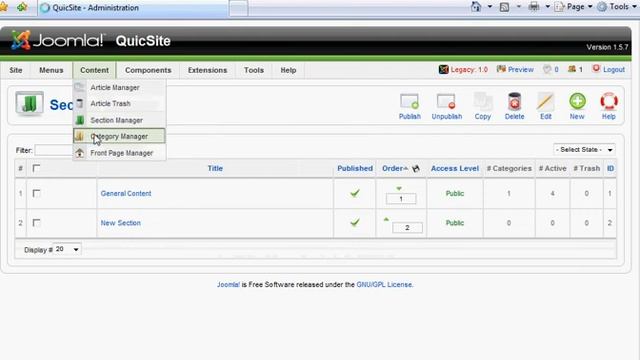Click Public access level for General Content
Viewport: 640px width, 360px height.
point(455,193)
